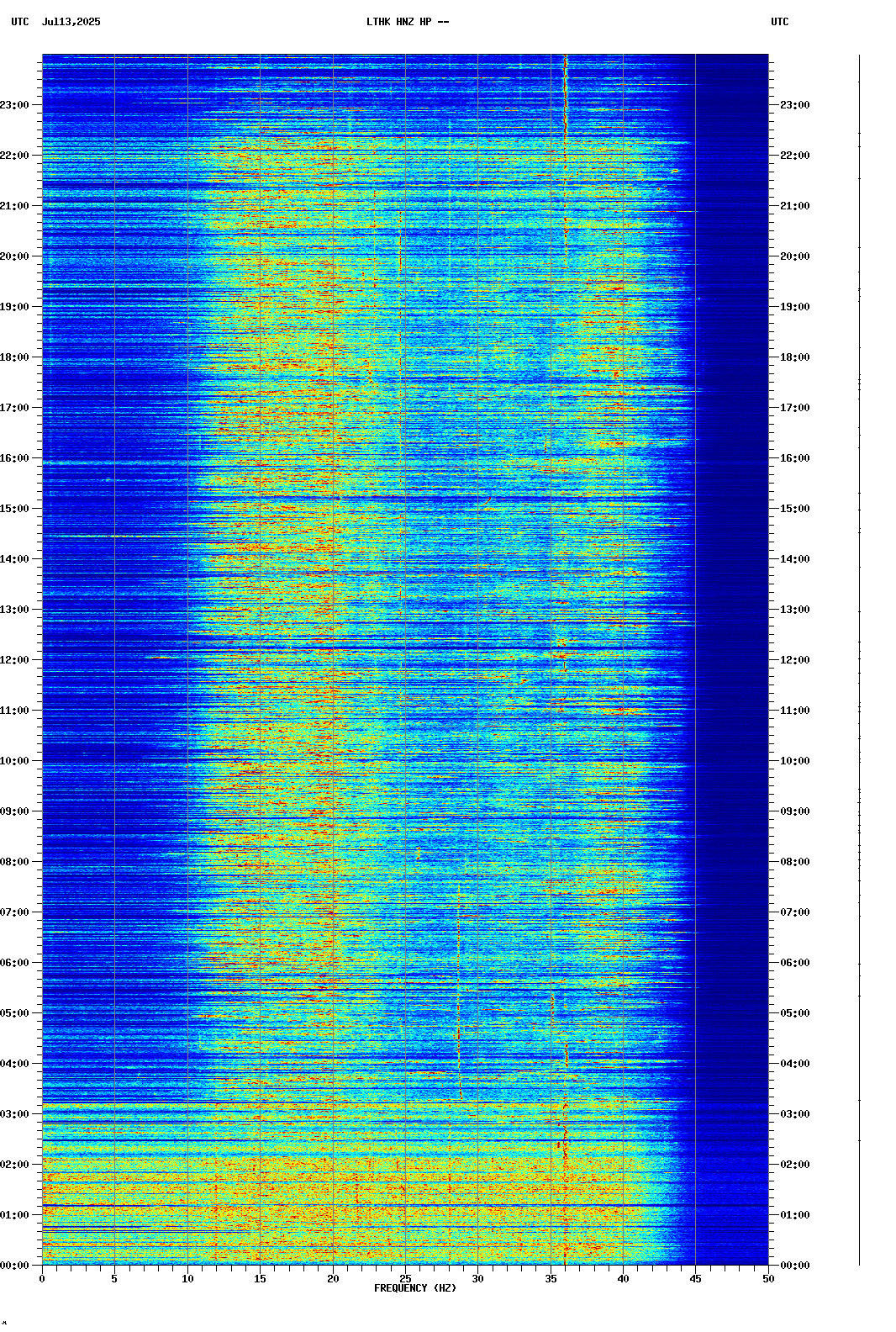Click '14:00' on the right time axis
Image resolution: width=896 pixels, height=1332 pixels.
click(795, 559)
